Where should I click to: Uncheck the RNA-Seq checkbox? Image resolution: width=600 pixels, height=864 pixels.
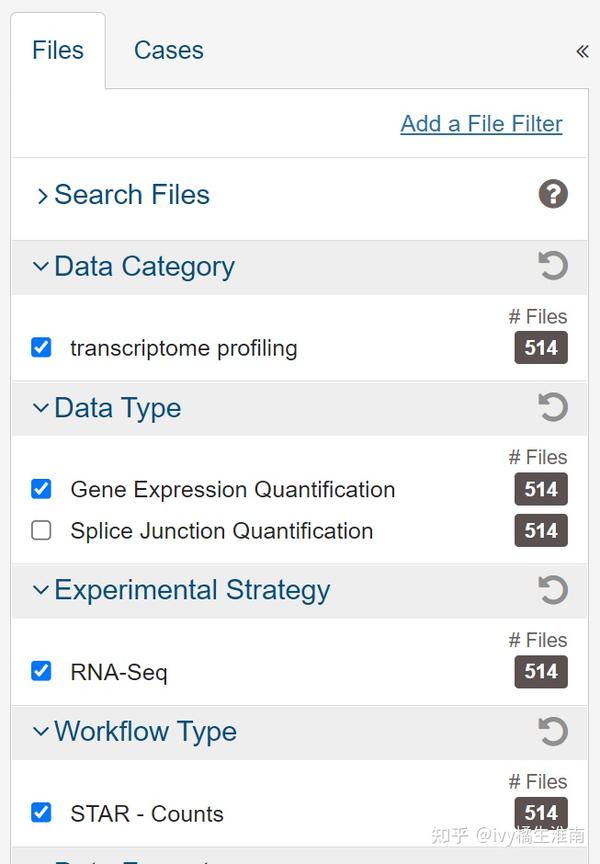point(41,671)
